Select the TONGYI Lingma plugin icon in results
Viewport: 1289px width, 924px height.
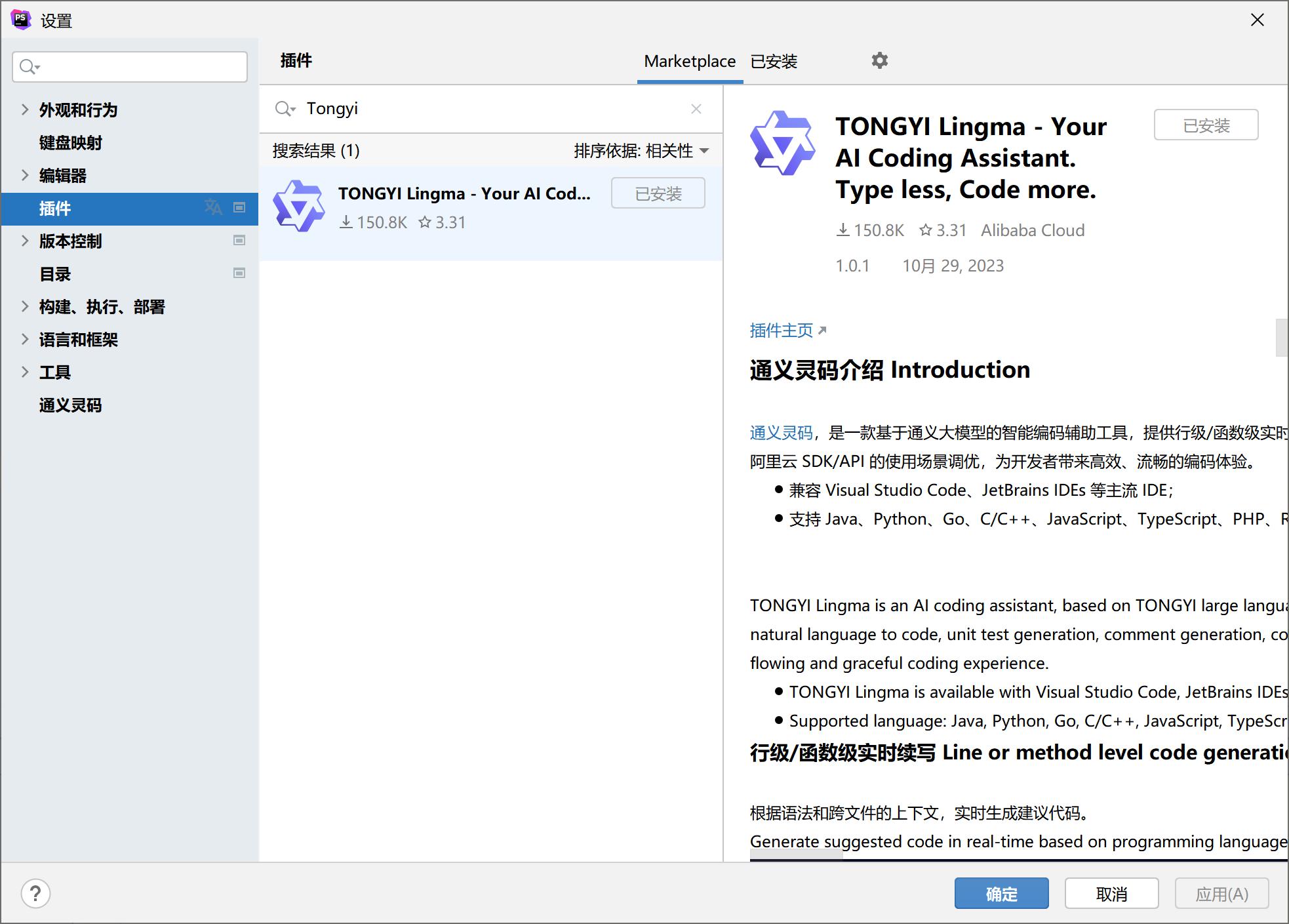(299, 205)
